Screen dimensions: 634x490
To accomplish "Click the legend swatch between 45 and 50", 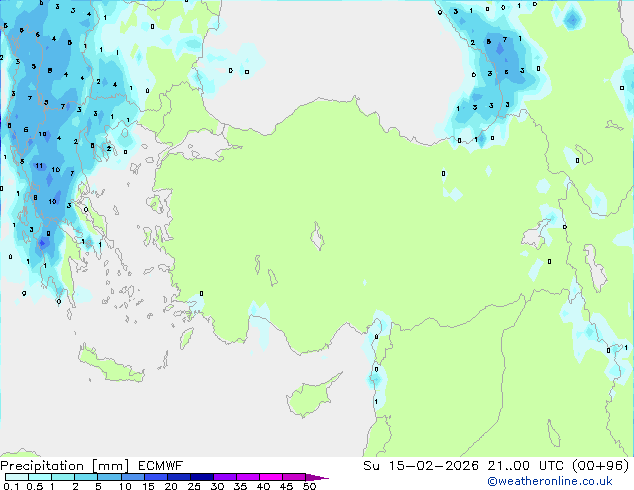I will click(297, 477).
